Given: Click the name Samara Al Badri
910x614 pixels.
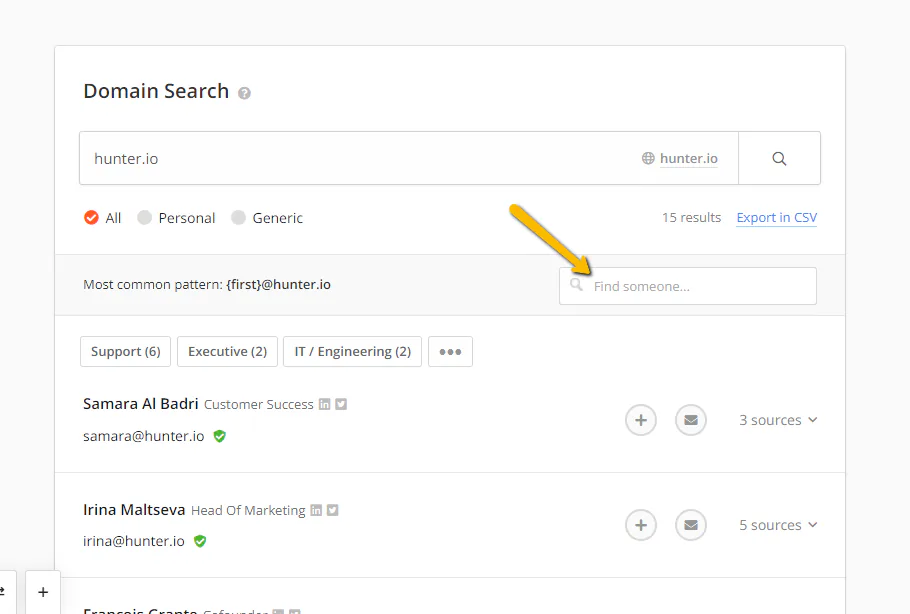Looking at the screenshot, I should (140, 404).
